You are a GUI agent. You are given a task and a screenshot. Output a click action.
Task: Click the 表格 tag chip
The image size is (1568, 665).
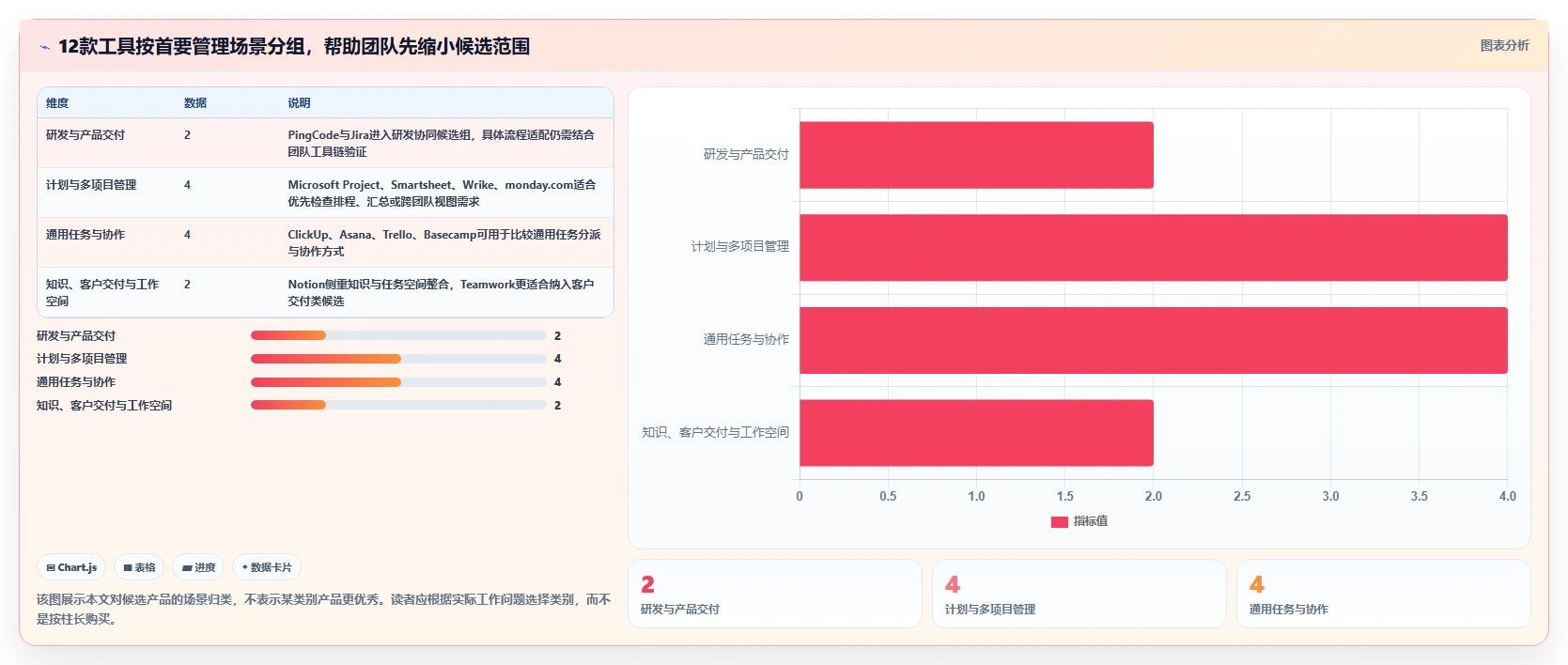139,567
